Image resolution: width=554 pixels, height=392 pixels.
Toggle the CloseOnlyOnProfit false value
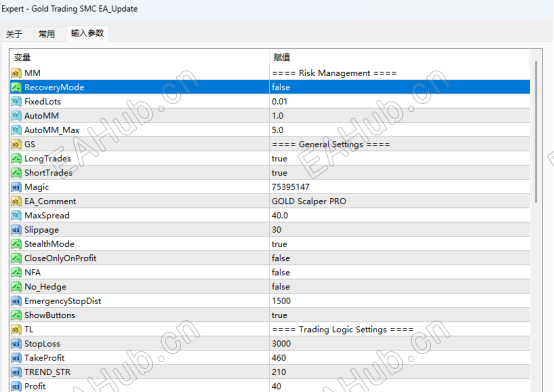click(x=400, y=258)
